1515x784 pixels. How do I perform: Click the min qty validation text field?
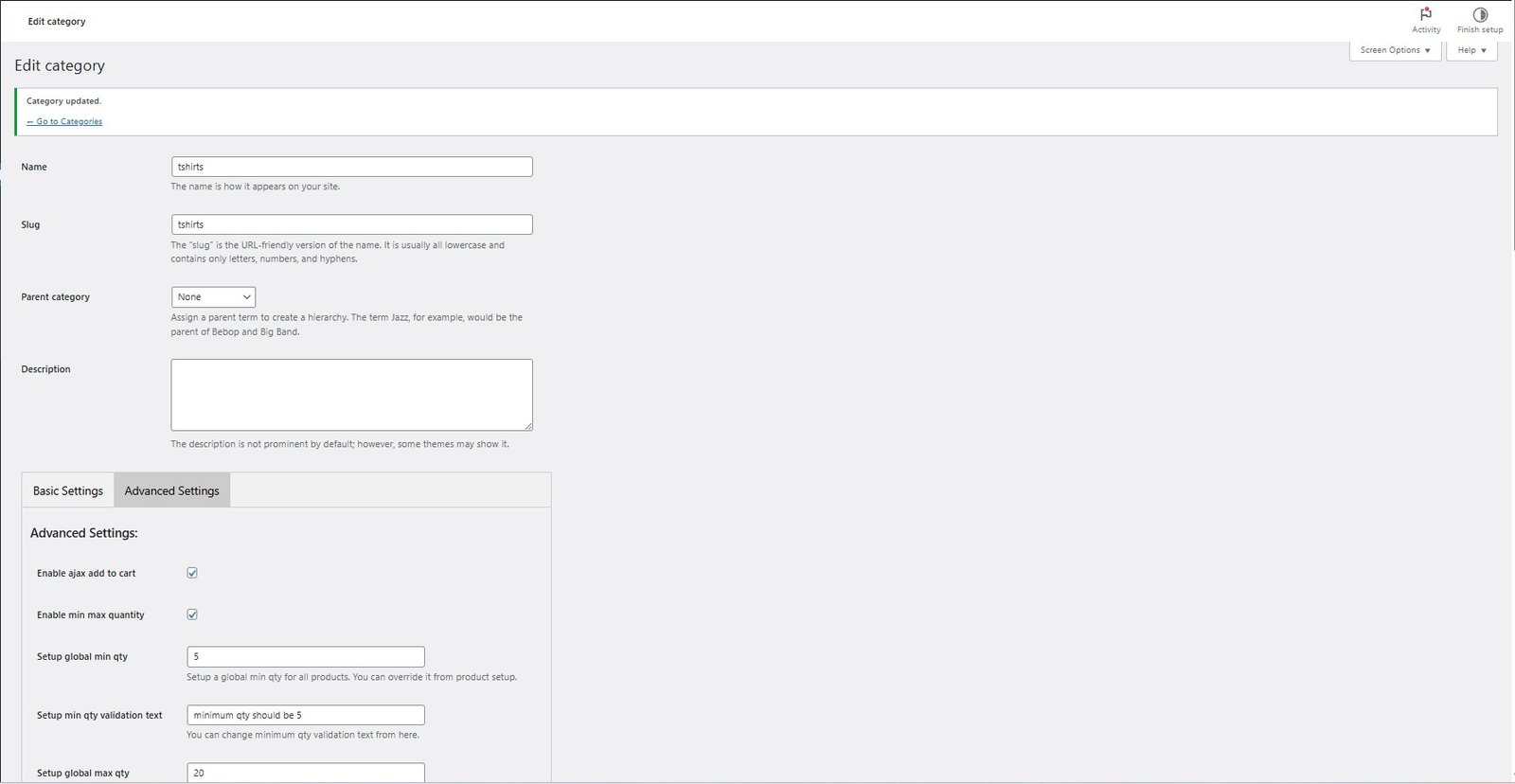tap(305, 715)
